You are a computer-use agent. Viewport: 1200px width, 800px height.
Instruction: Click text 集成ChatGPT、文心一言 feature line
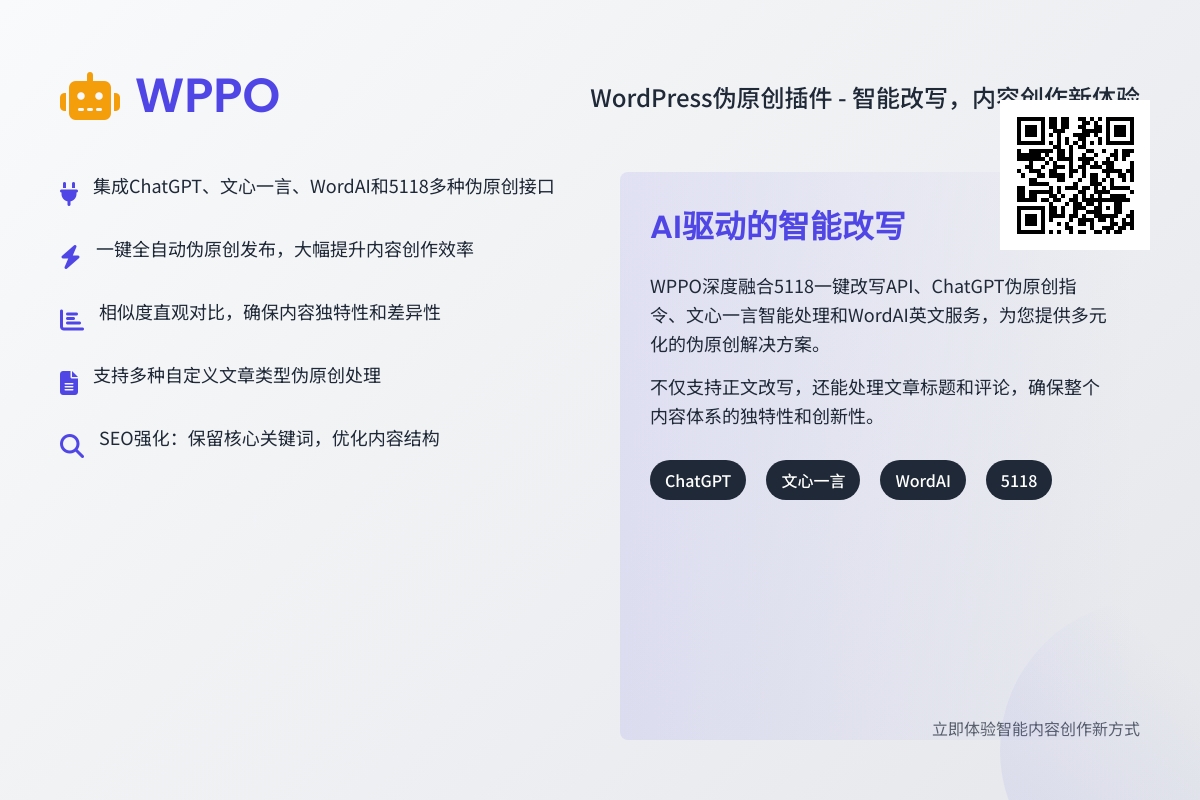tap(324, 187)
